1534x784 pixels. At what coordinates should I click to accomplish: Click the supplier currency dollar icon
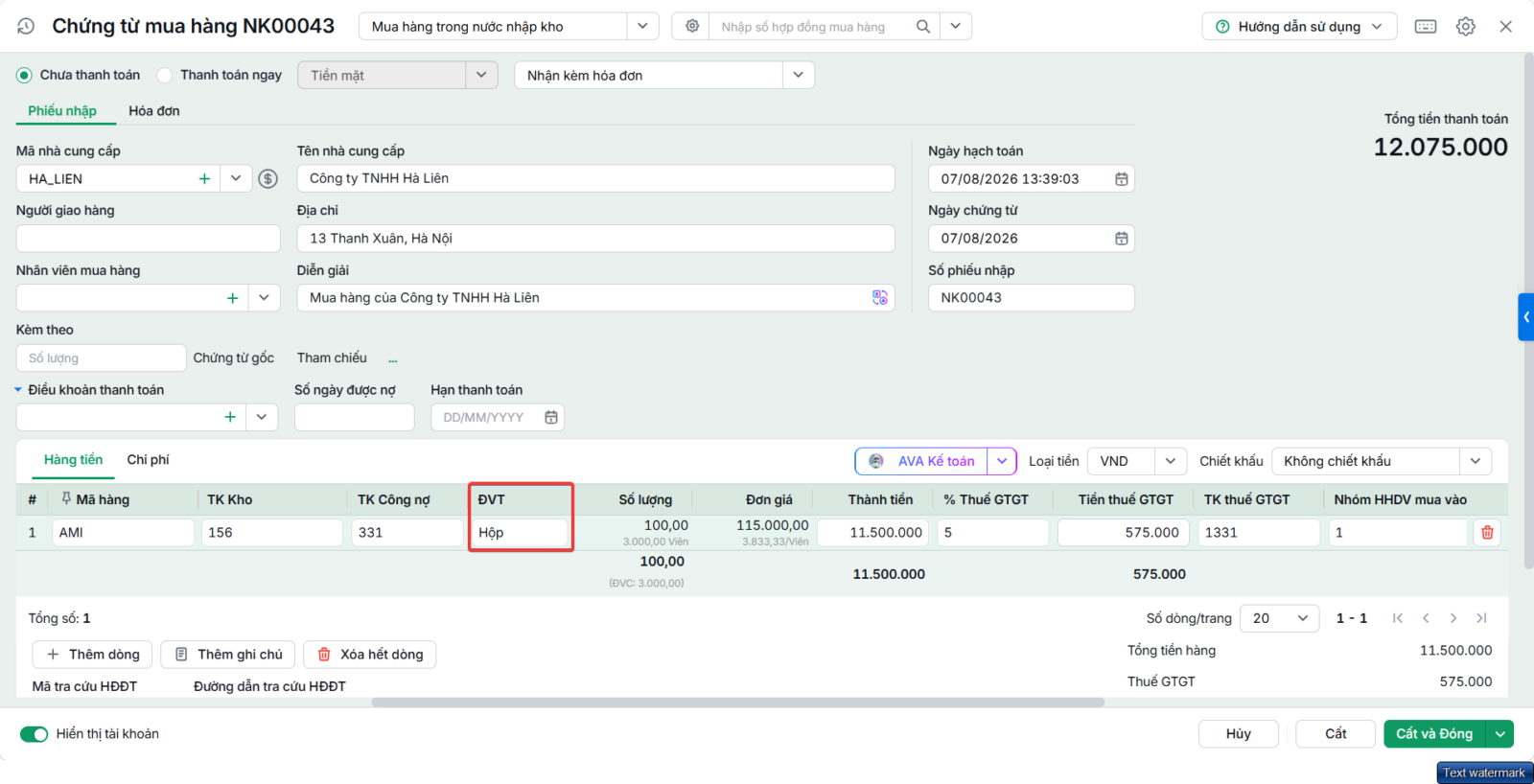tap(268, 179)
